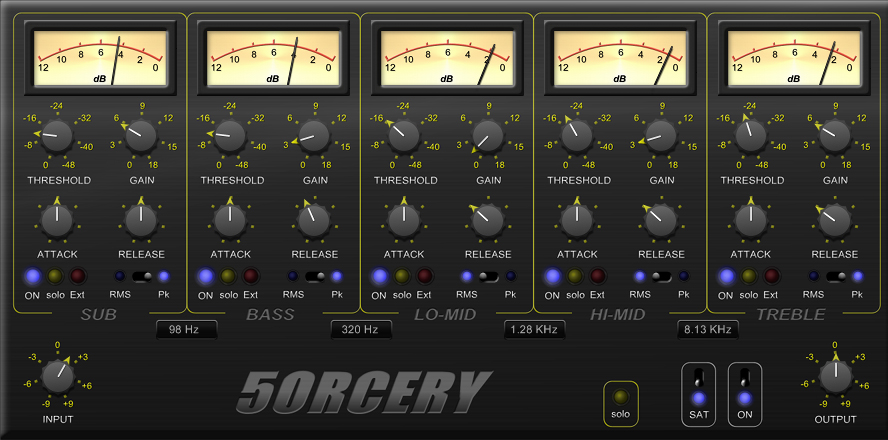The width and height of the screenshot is (888, 440).
Task: Solo the LO-MID band
Action: [x=402, y=276]
